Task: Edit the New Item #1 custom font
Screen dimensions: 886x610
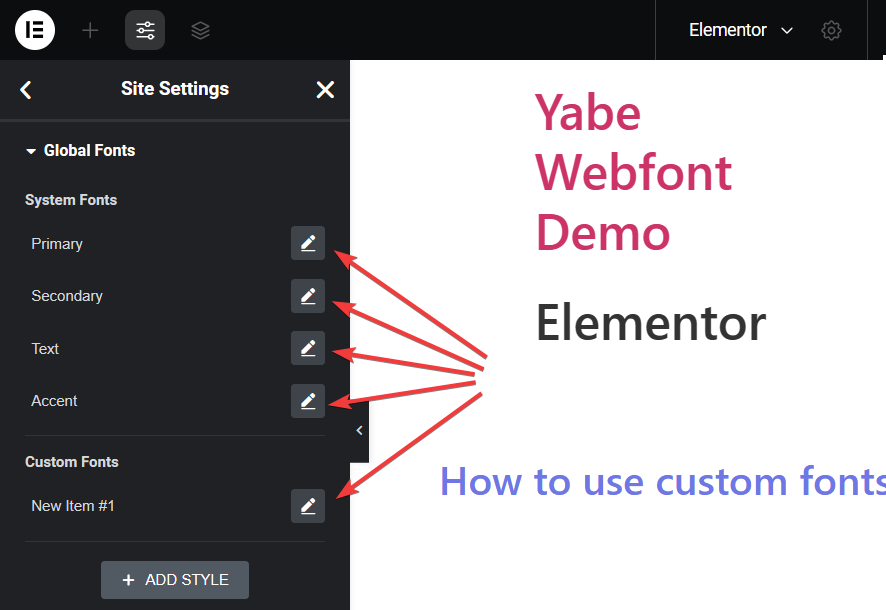Action: point(308,506)
